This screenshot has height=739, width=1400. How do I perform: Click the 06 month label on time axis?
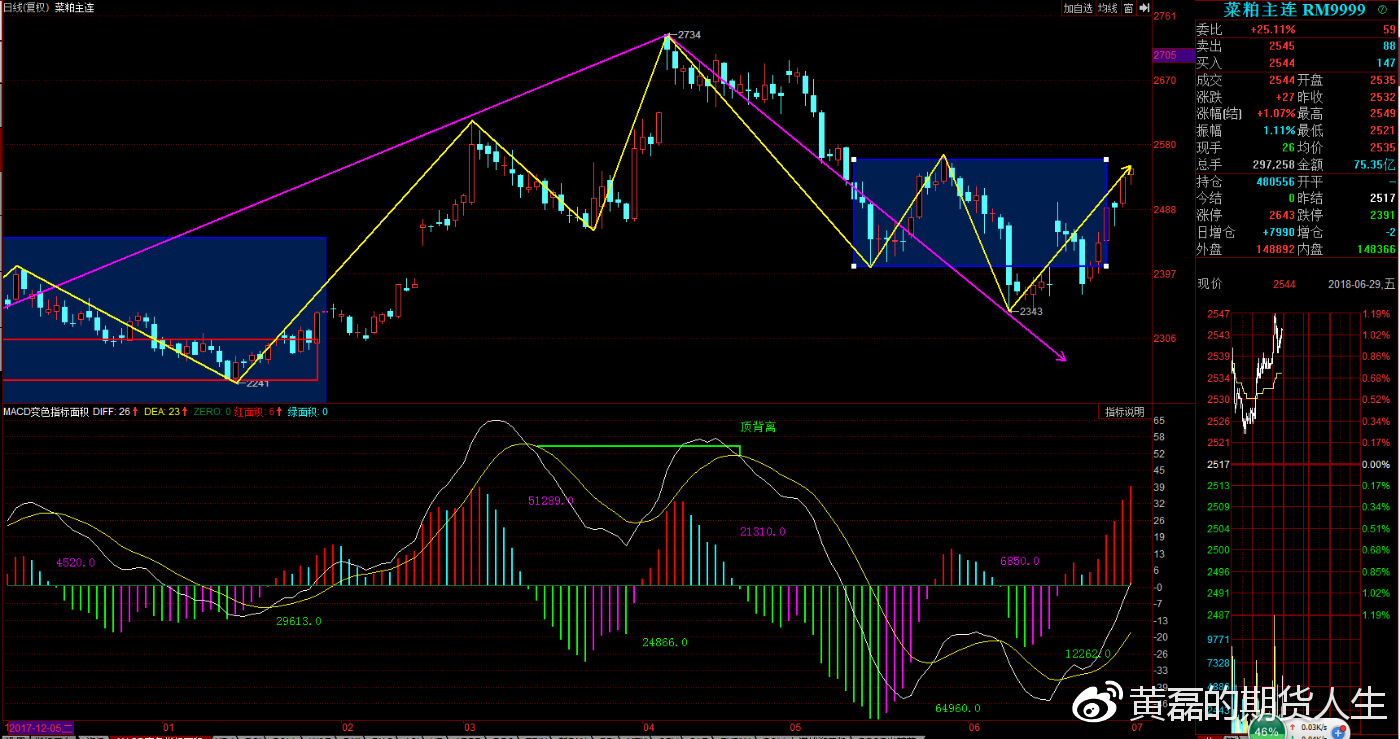coord(974,728)
